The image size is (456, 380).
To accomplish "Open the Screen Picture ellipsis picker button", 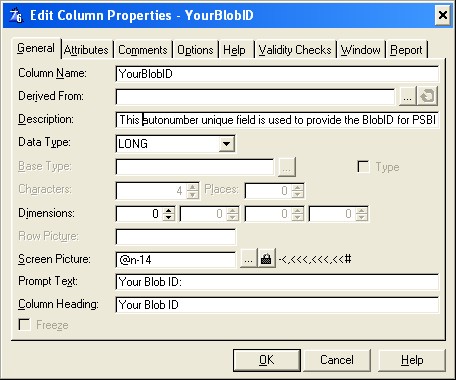I will pyautogui.click(x=249, y=259).
